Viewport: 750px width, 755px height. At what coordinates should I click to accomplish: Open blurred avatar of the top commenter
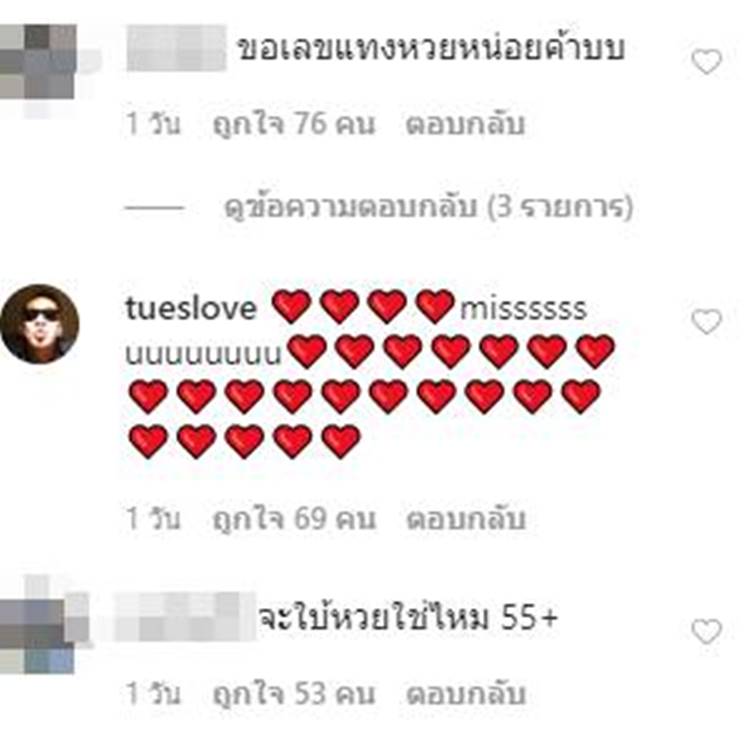click(x=39, y=62)
